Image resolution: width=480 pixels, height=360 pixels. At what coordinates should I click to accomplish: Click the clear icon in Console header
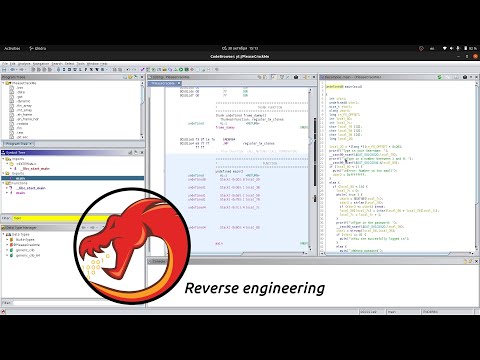point(465,261)
